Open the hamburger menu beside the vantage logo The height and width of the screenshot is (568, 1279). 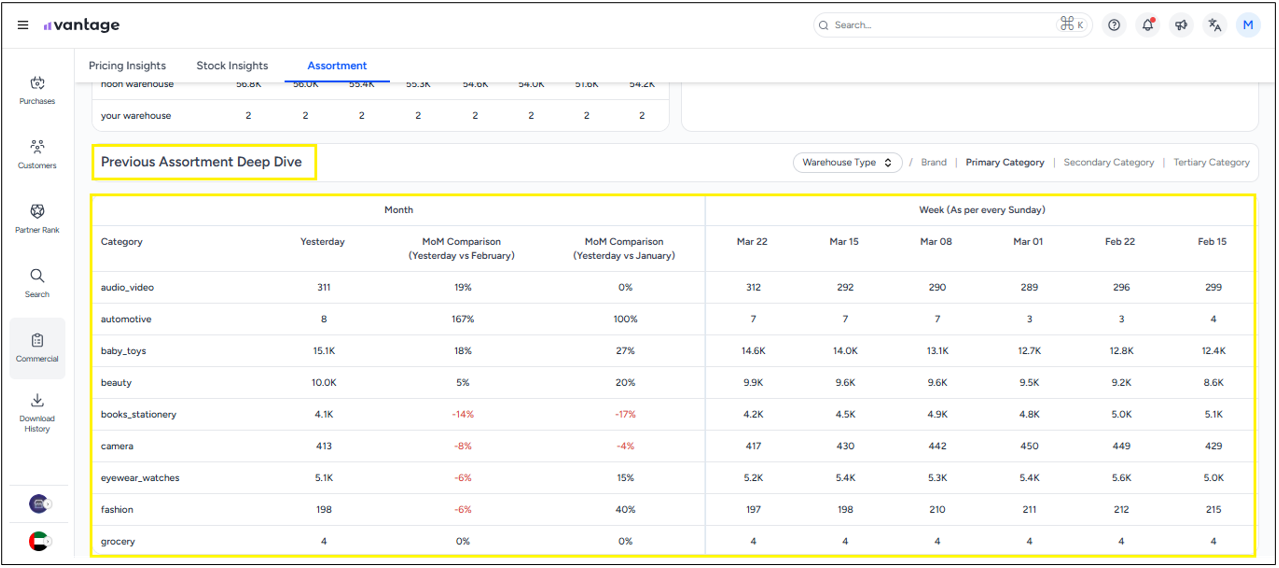pyautogui.click(x=23, y=26)
